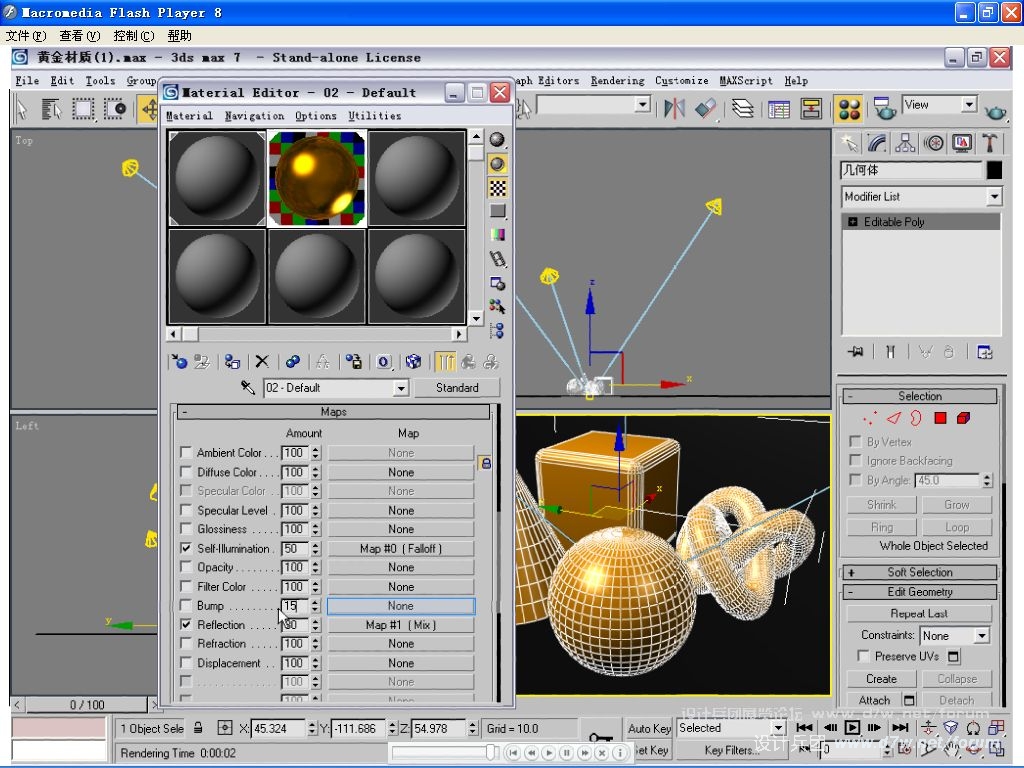Click the Map #1 (Mix) reflection button
1024x768 pixels.
coord(400,625)
